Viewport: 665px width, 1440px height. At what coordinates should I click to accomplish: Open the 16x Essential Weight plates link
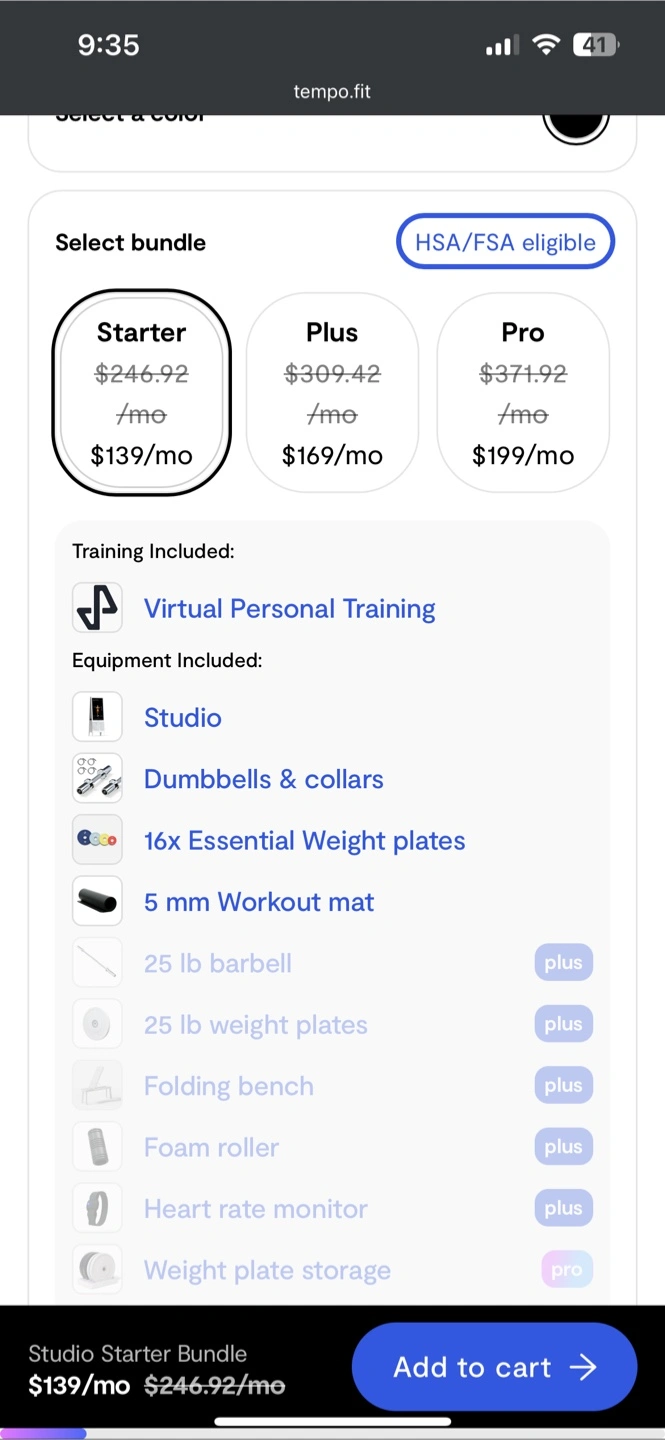click(x=304, y=841)
